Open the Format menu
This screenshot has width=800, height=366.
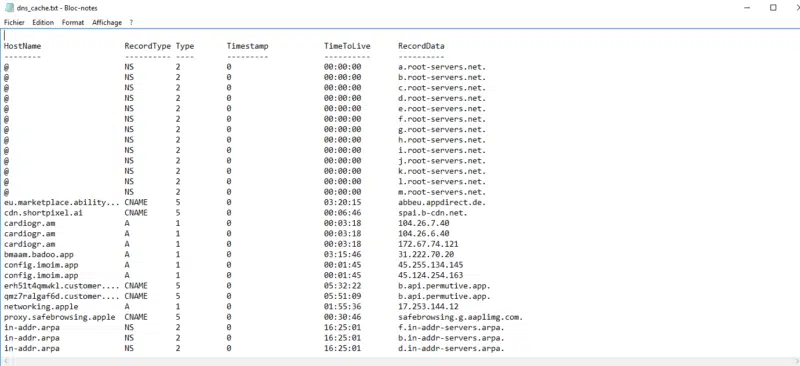coord(73,22)
